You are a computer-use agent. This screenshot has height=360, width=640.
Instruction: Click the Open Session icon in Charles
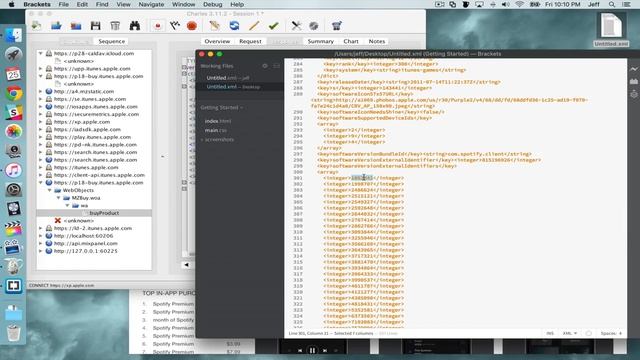click(56, 26)
